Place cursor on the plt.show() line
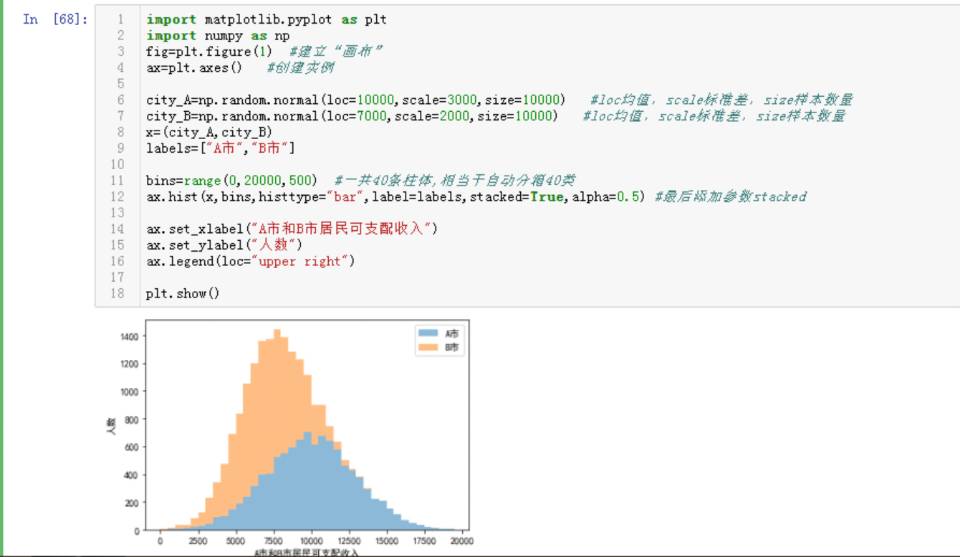960x557 pixels. 182,294
